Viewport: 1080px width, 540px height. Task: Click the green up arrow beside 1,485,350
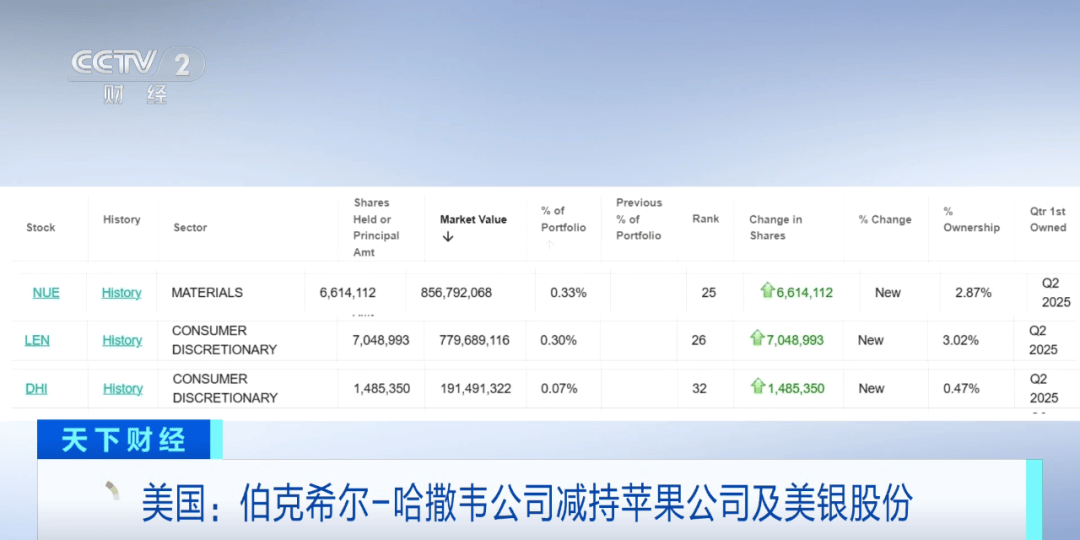click(x=758, y=386)
